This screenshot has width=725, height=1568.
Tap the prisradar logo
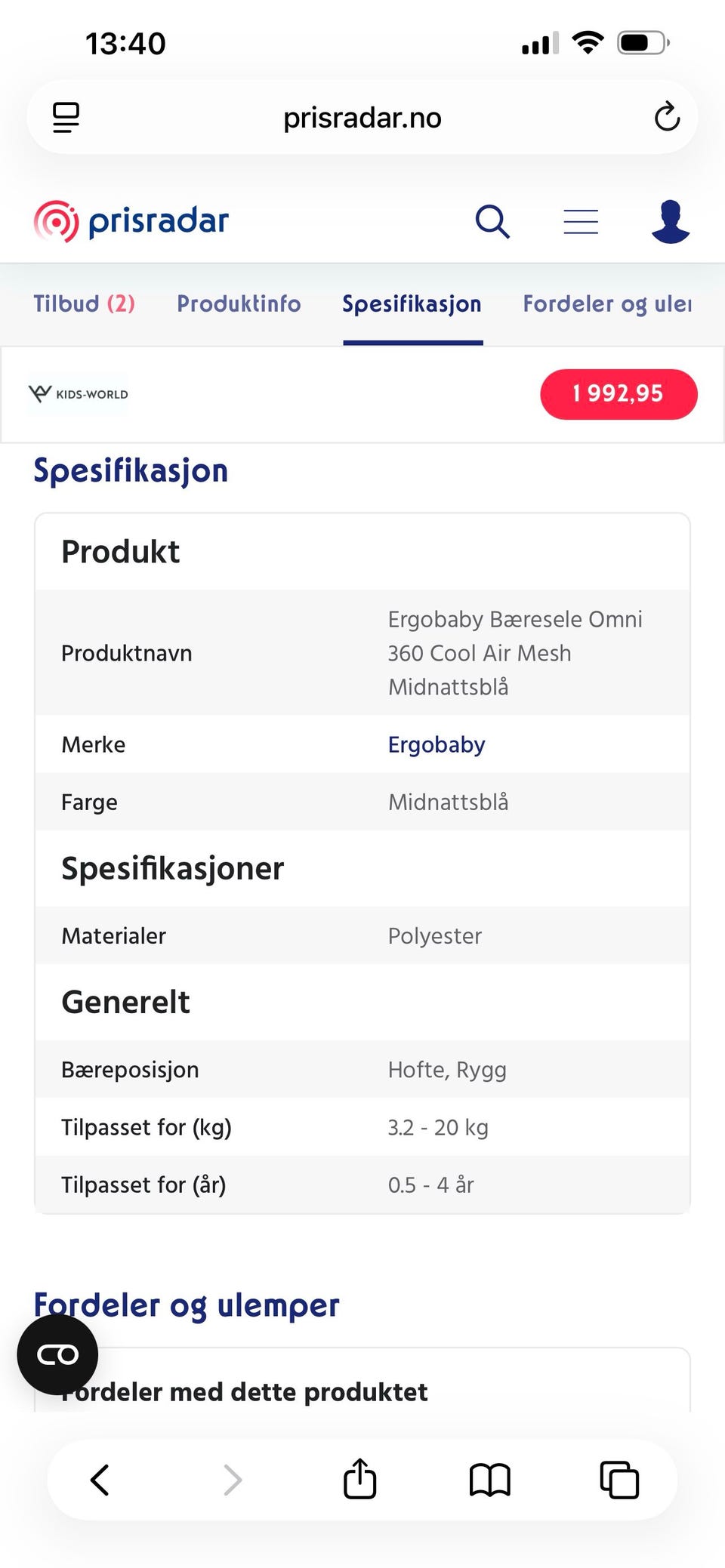(131, 221)
